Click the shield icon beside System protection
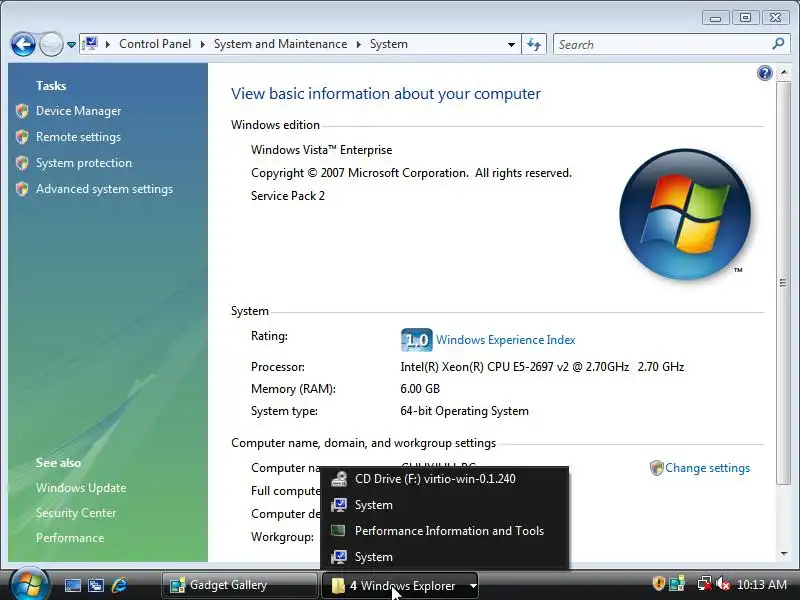 pyautogui.click(x=22, y=163)
